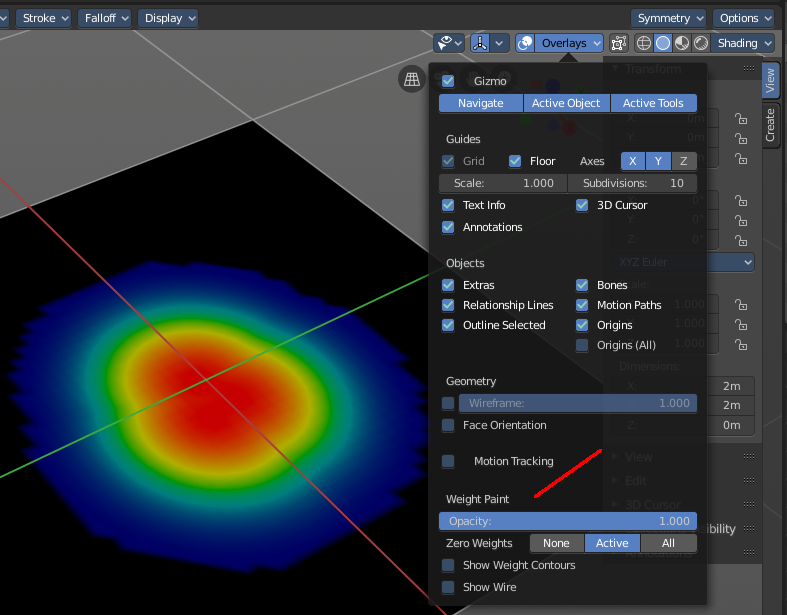Click the grid Scale value field
Image resolution: width=787 pixels, height=615 pixels.
tap(503, 183)
